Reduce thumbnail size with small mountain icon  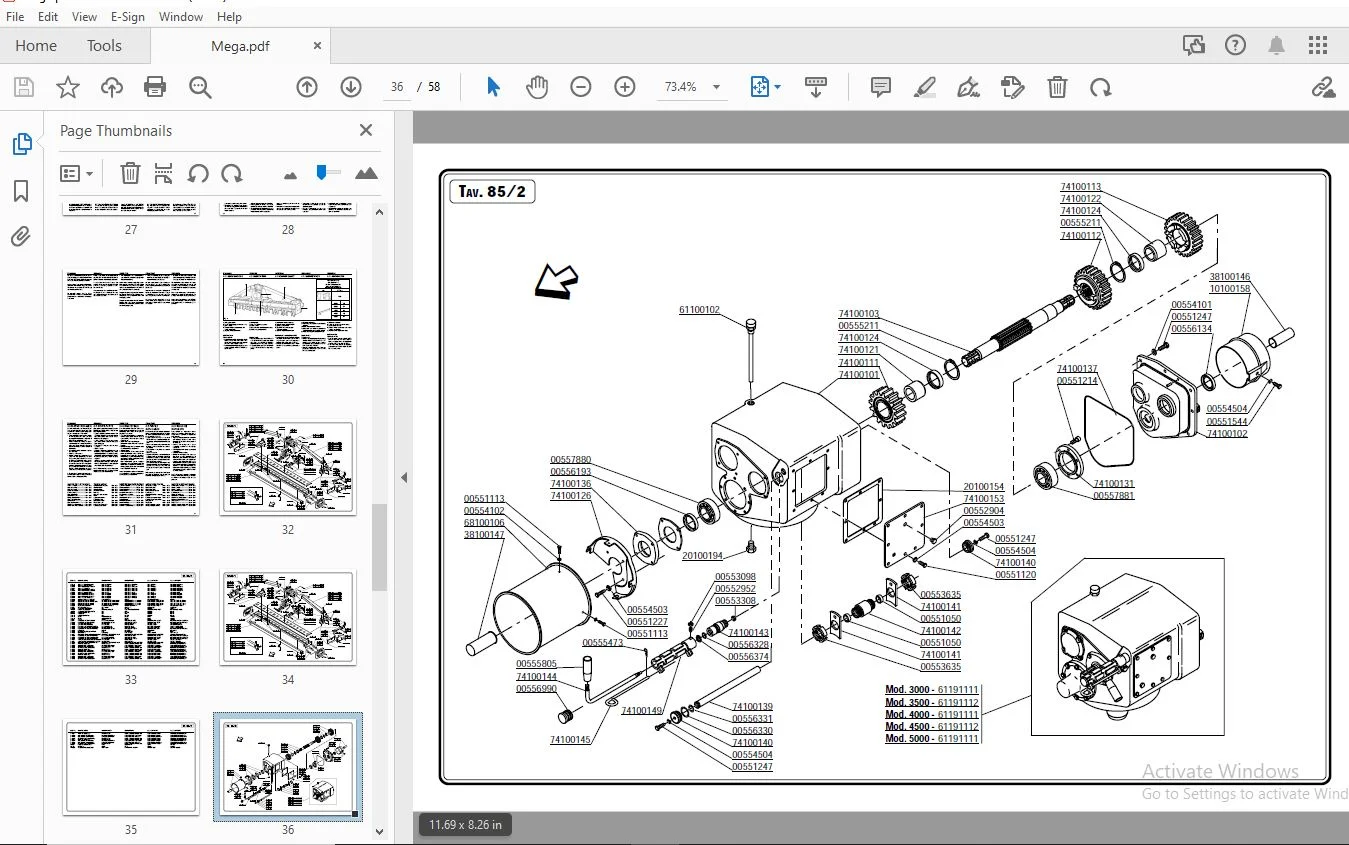pos(290,175)
